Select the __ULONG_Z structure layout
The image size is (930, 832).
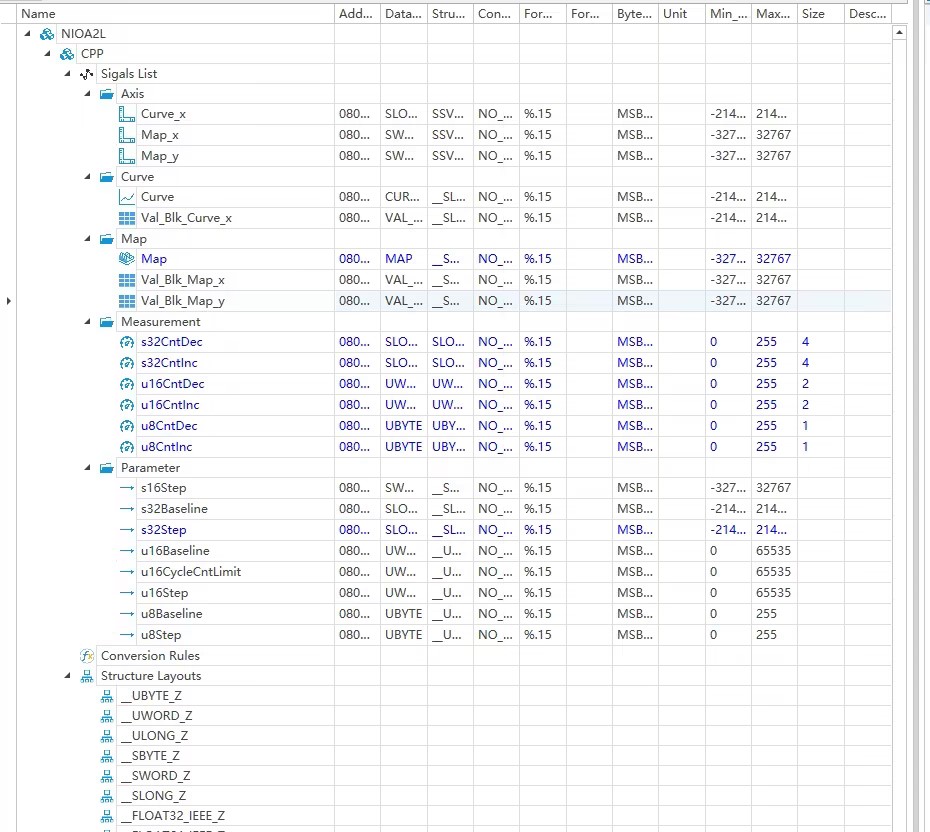[154, 736]
